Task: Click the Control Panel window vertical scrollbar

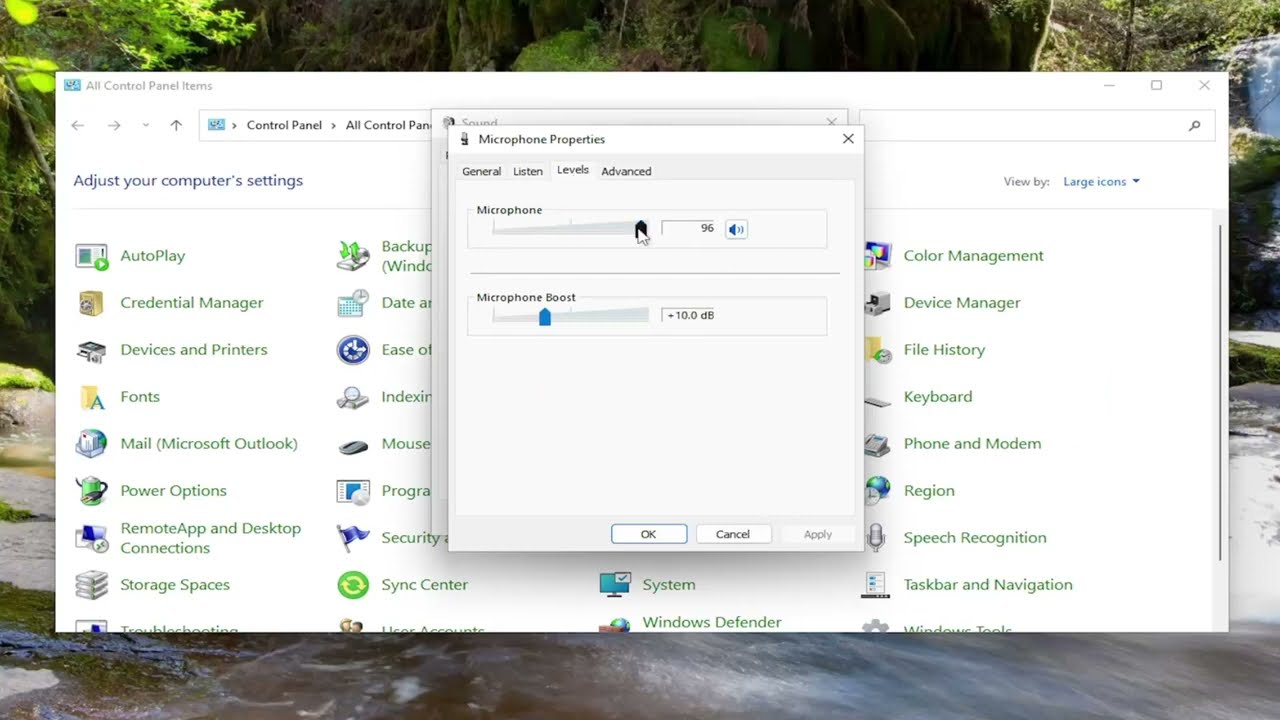Action: coord(1221,392)
